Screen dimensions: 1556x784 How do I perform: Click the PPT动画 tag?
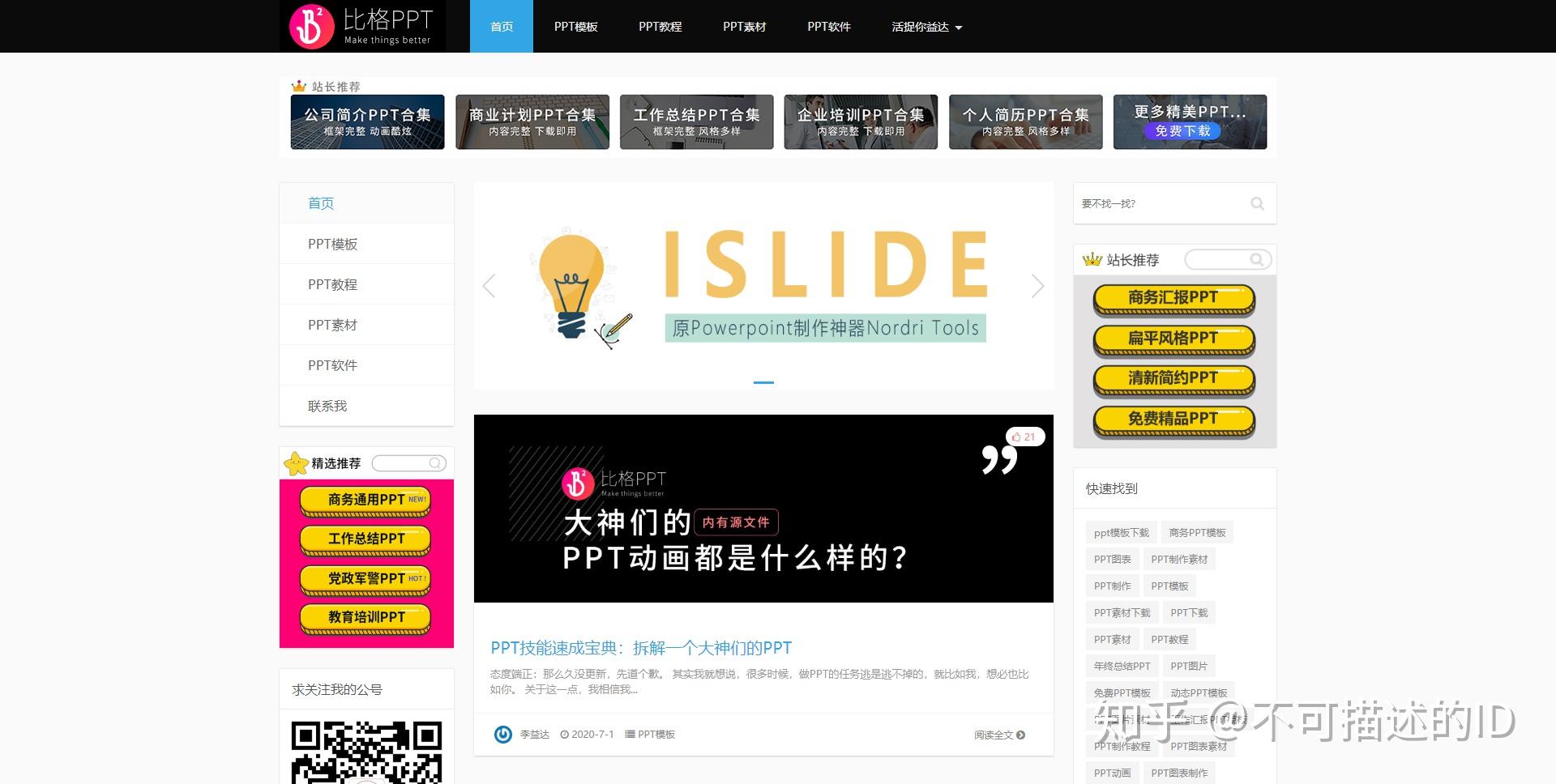[x=1112, y=773]
